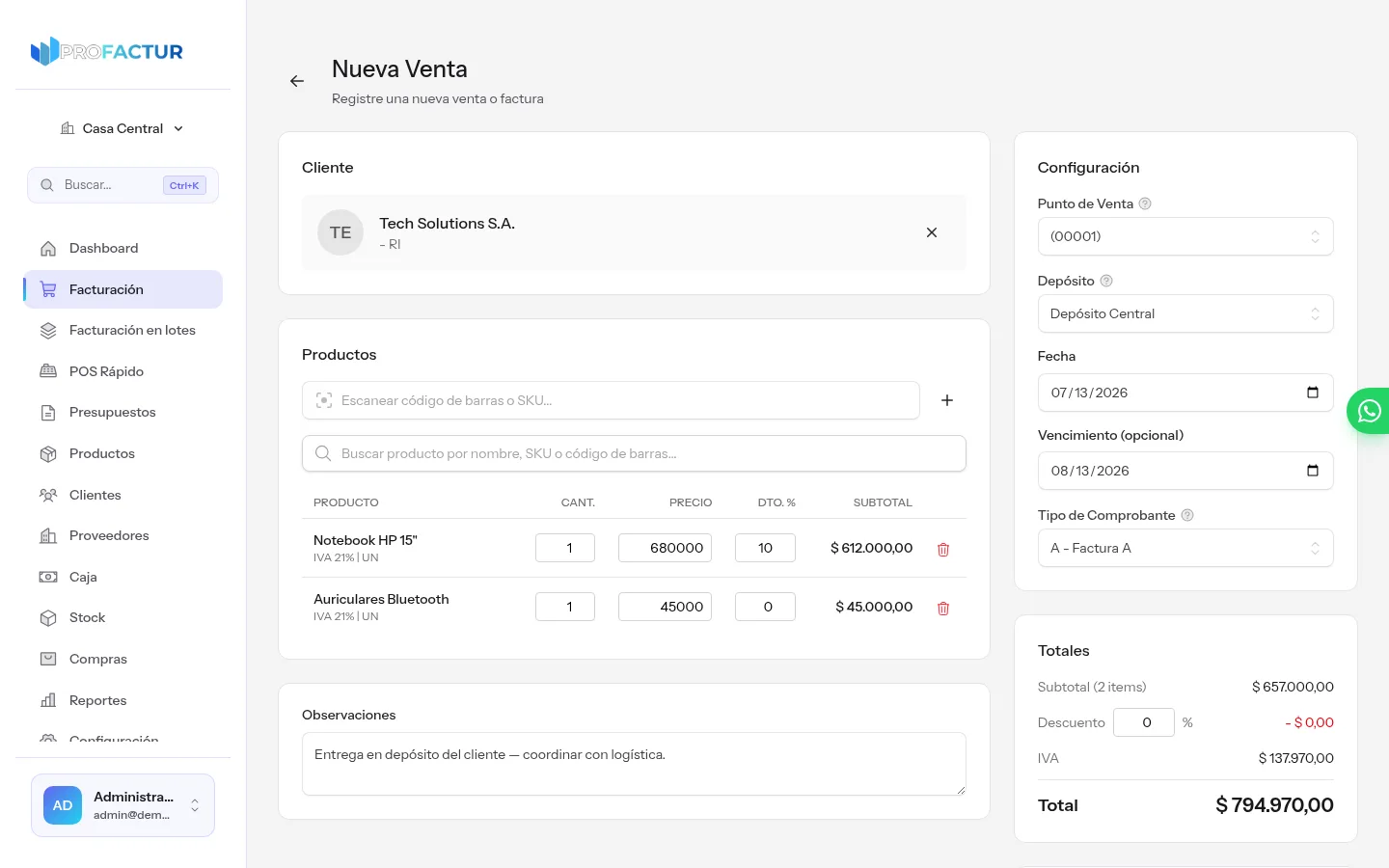Click the $ 612.000,00 subtotal cell

point(872,548)
